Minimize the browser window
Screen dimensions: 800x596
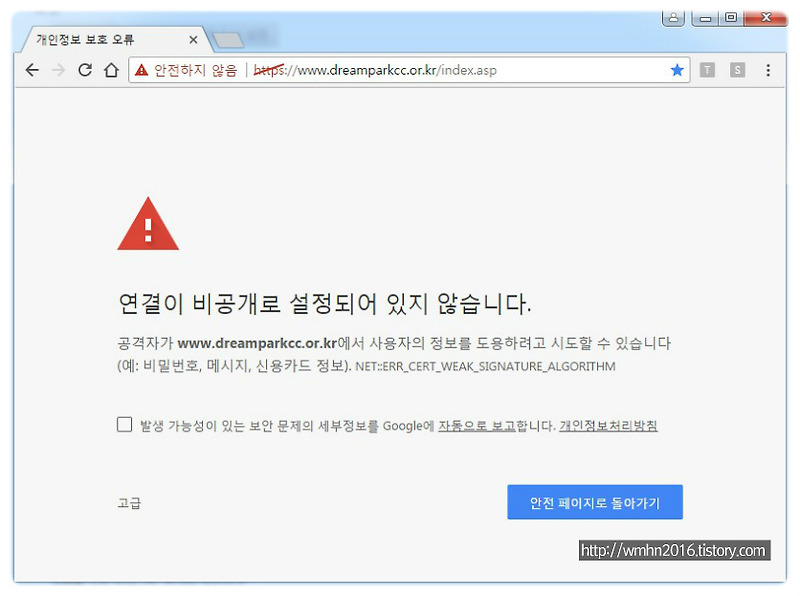pyautogui.click(x=705, y=18)
